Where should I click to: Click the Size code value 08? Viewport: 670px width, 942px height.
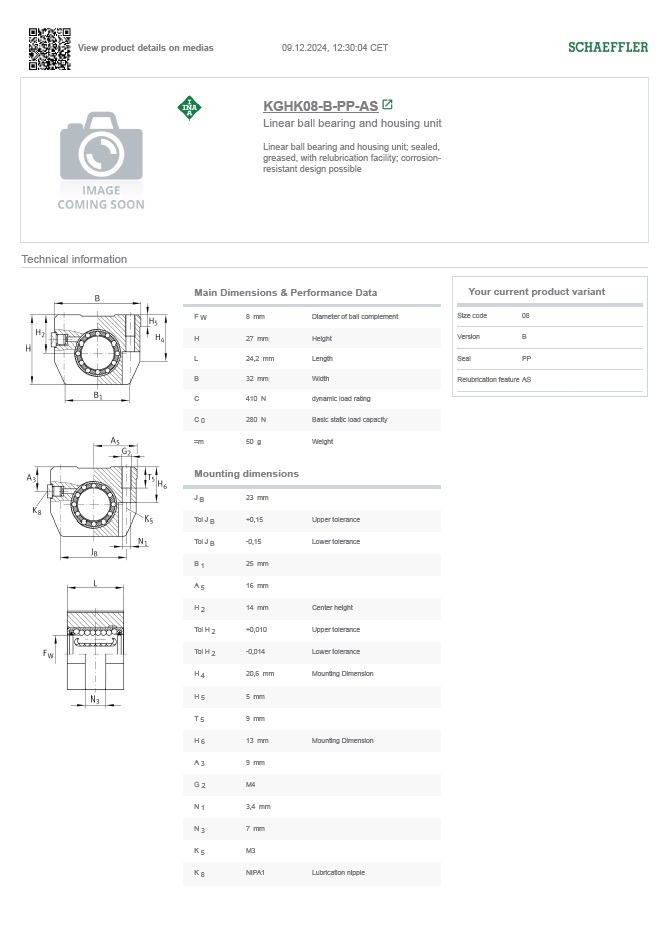tap(526, 316)
